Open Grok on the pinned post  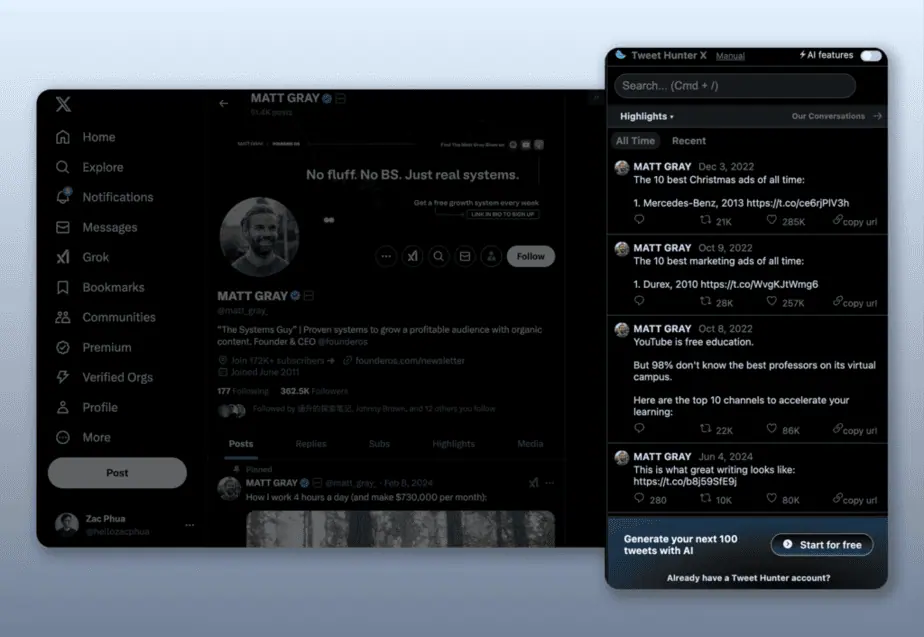[x=533, y=483]
